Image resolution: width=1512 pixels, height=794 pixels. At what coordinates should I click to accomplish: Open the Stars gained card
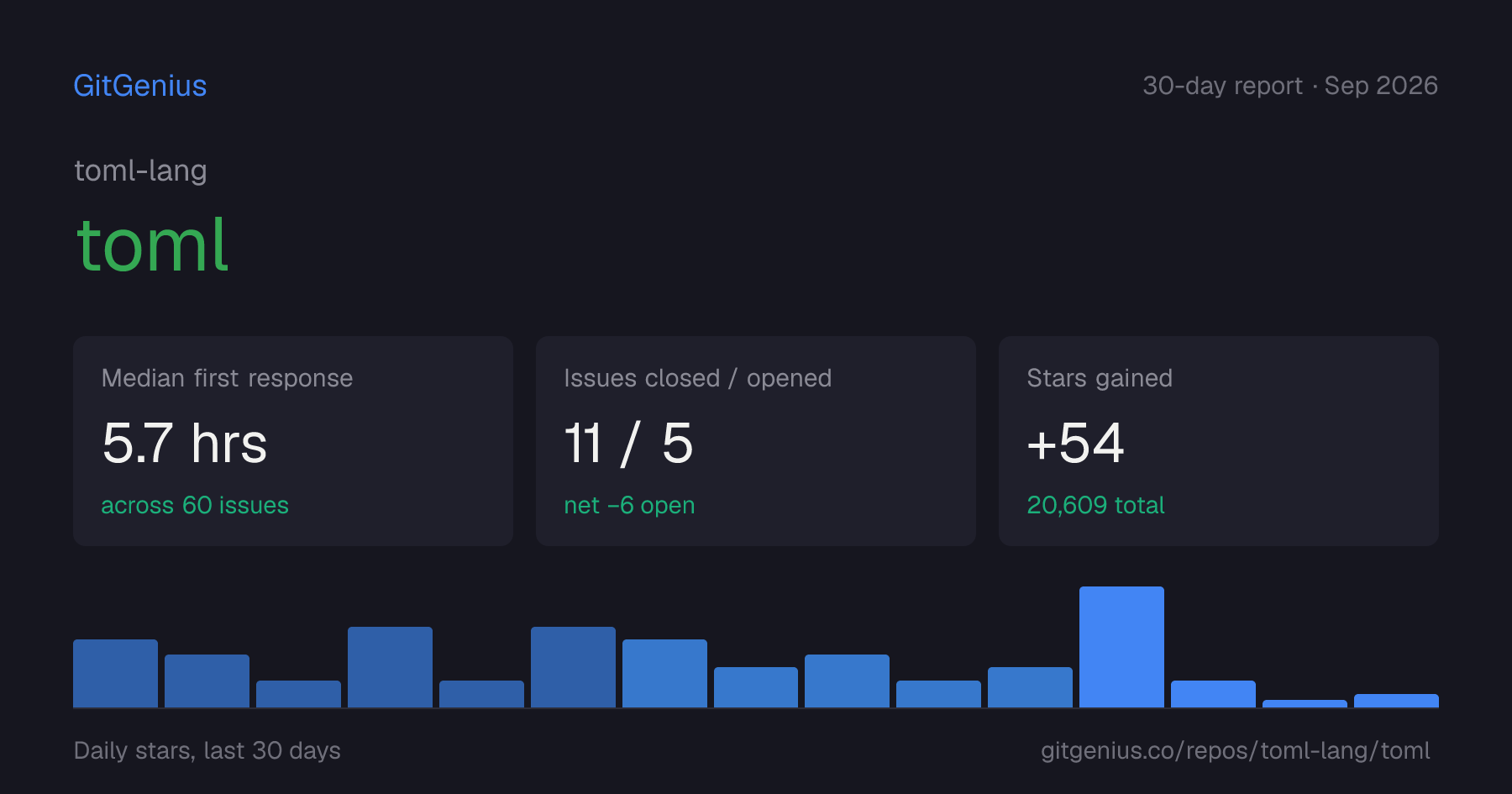click(1219, 441)
